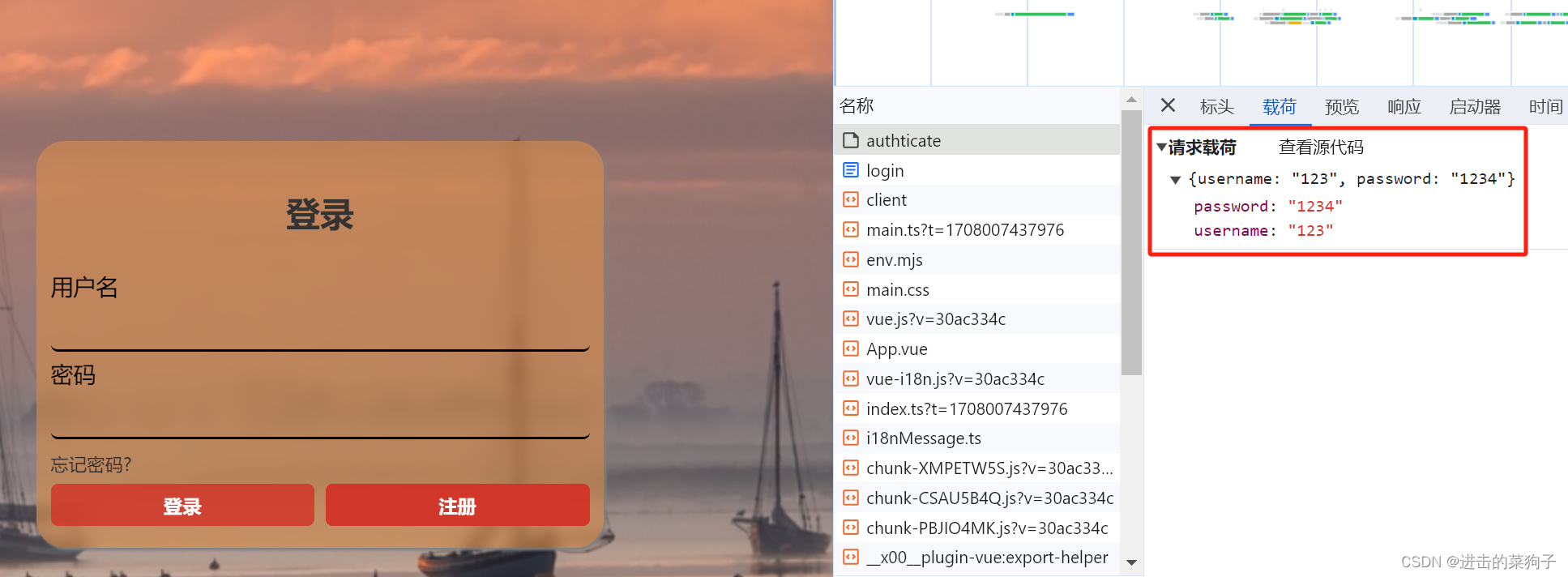Image resolution: width=1568 pixels, height=577 pixels.
Task: Select the client request
Action: (x=977, y=199)
